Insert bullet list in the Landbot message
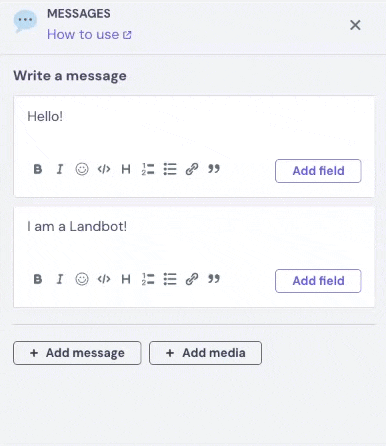This screenshot has width=386, height=446. point(170,279)
